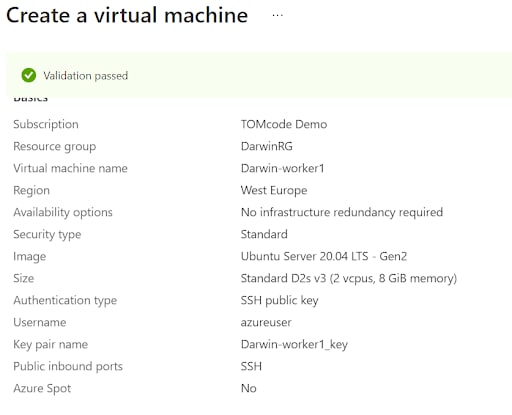Select the 'No' Azure Spot value
512x415 pixels.
point(249,388)
